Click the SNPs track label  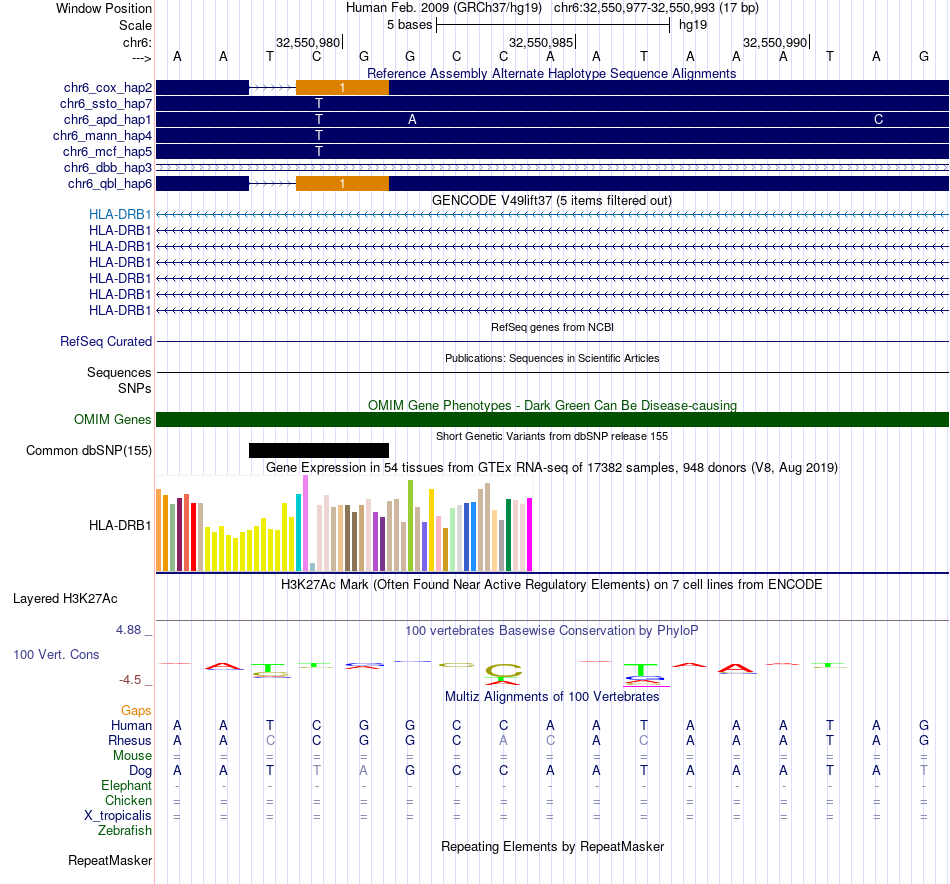[x=135, y=388]
